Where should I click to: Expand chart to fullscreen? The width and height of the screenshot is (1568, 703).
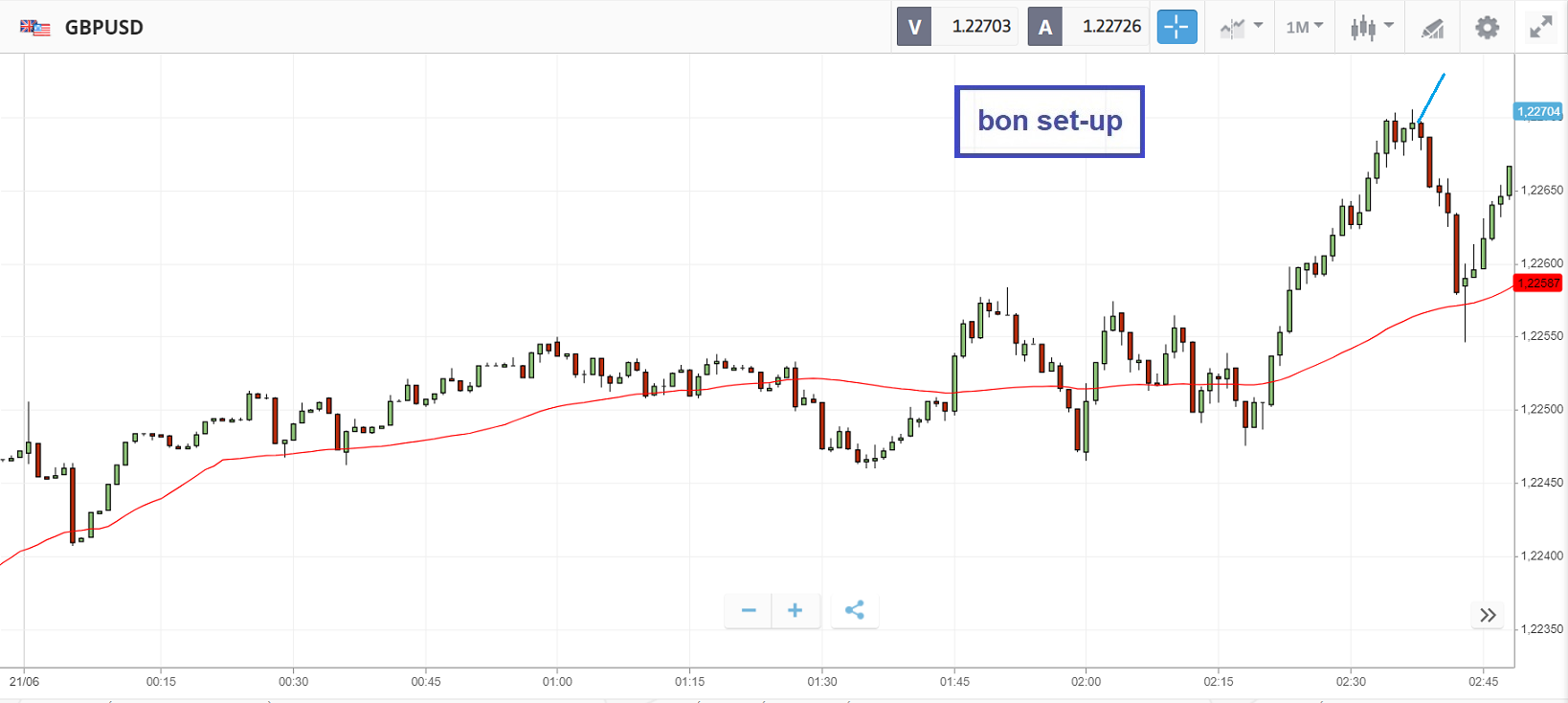pyautogui.click(x=1540, y=27)
